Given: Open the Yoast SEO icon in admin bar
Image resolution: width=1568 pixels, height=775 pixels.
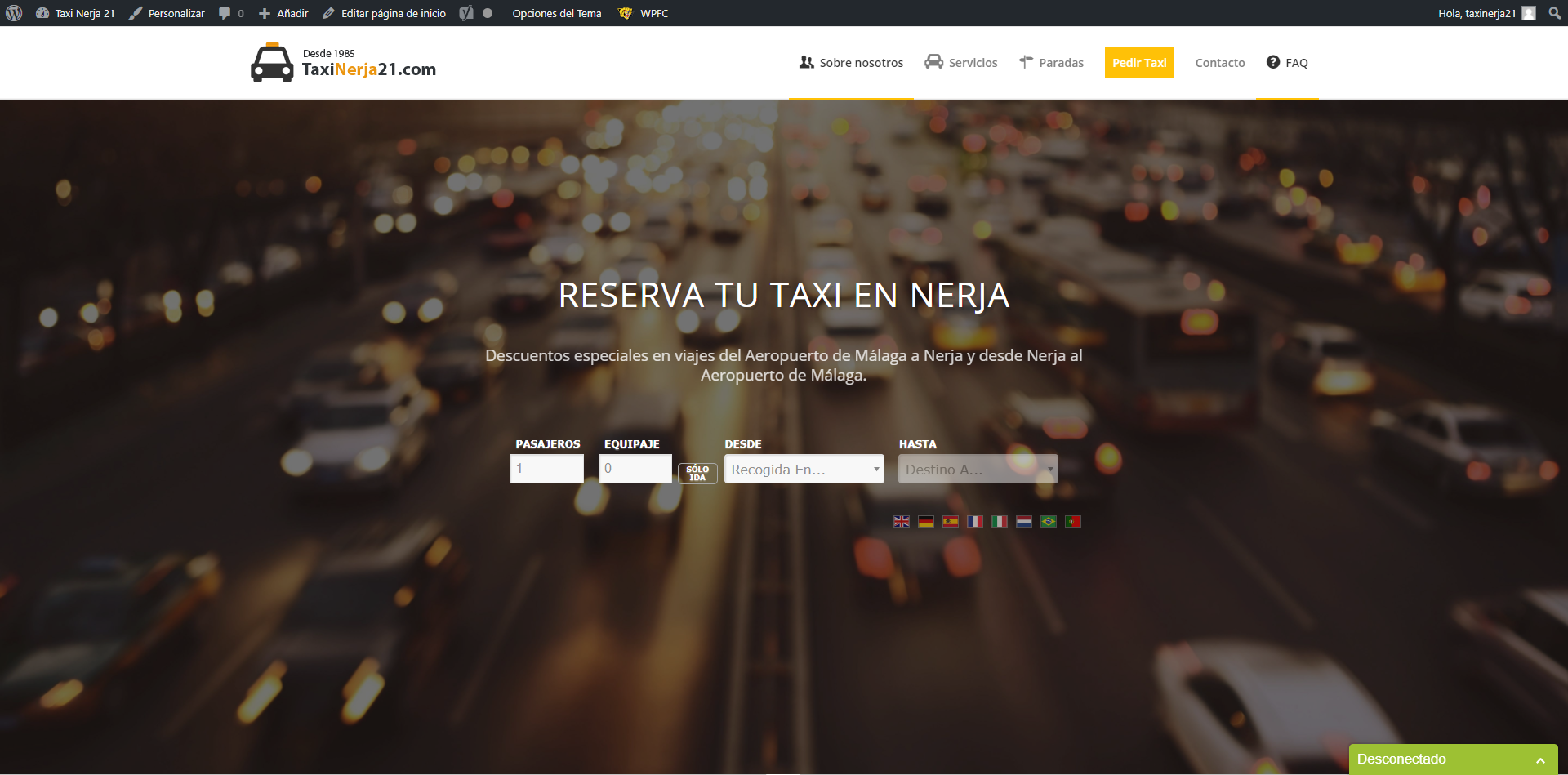Looking at the screenshot, I should [x=465, y=13].
